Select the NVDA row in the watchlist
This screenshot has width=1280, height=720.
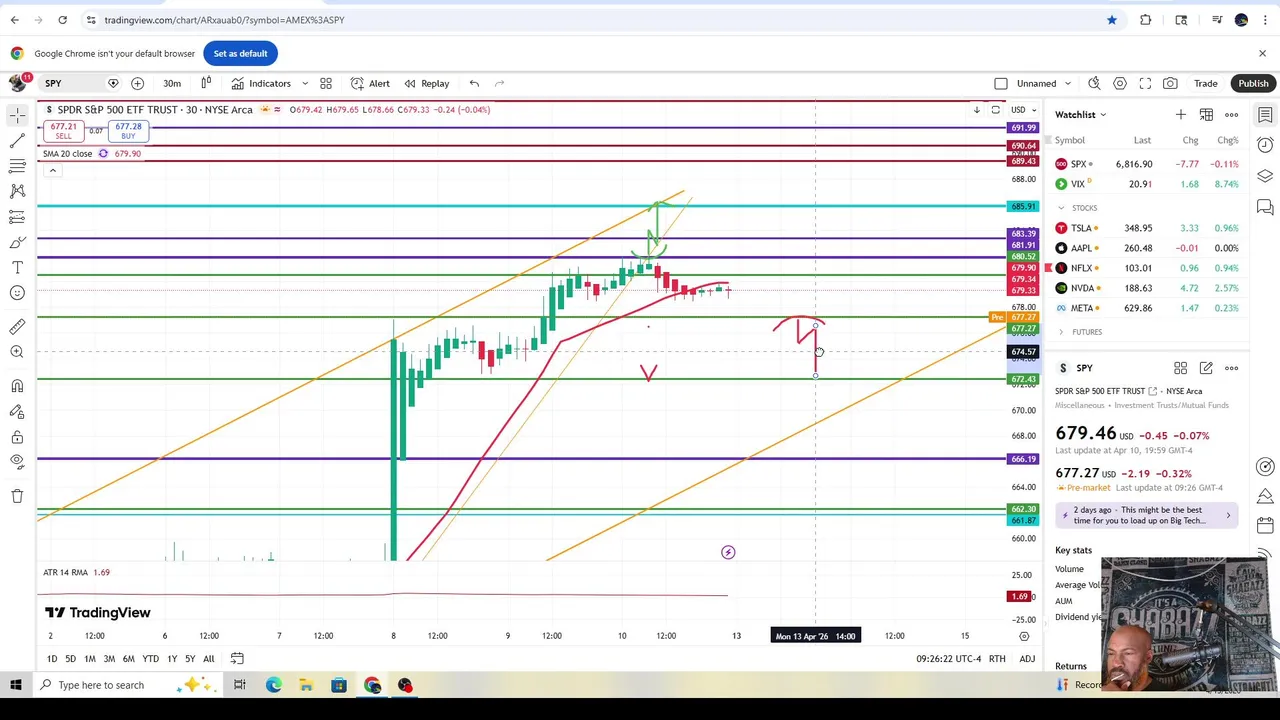[x=1147, y=288]
